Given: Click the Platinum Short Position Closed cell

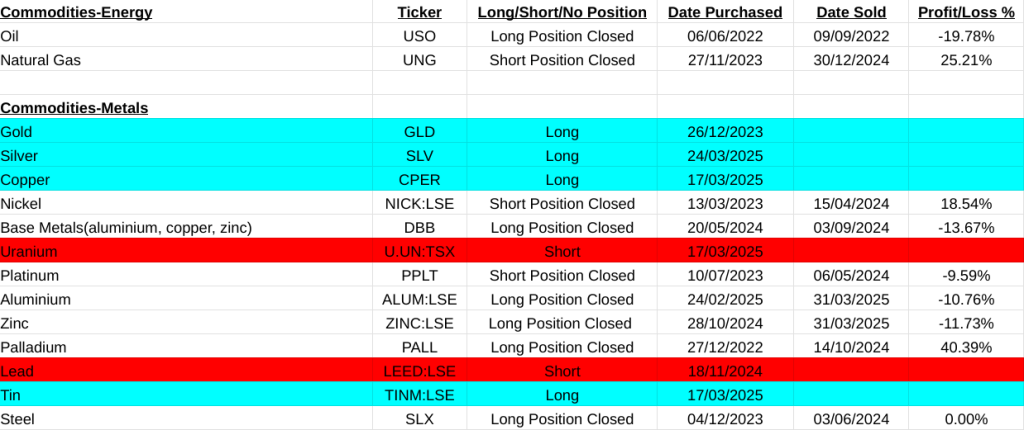Looking at the screenshot, I should click(562, 275).
